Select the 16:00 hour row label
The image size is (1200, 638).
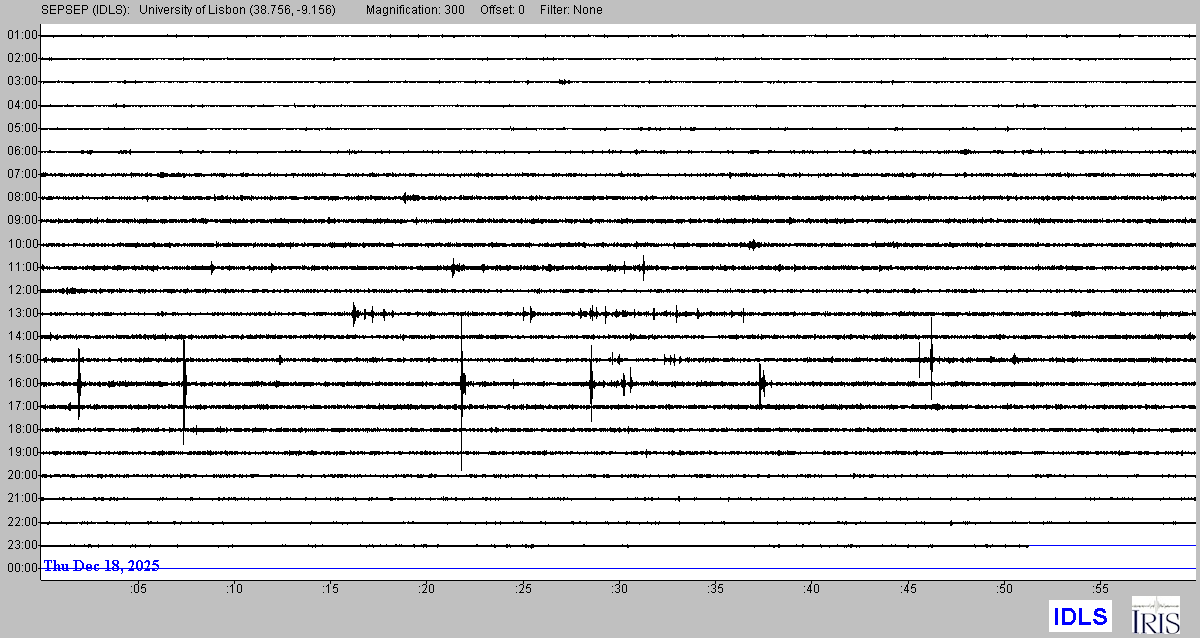pos(22,383)
